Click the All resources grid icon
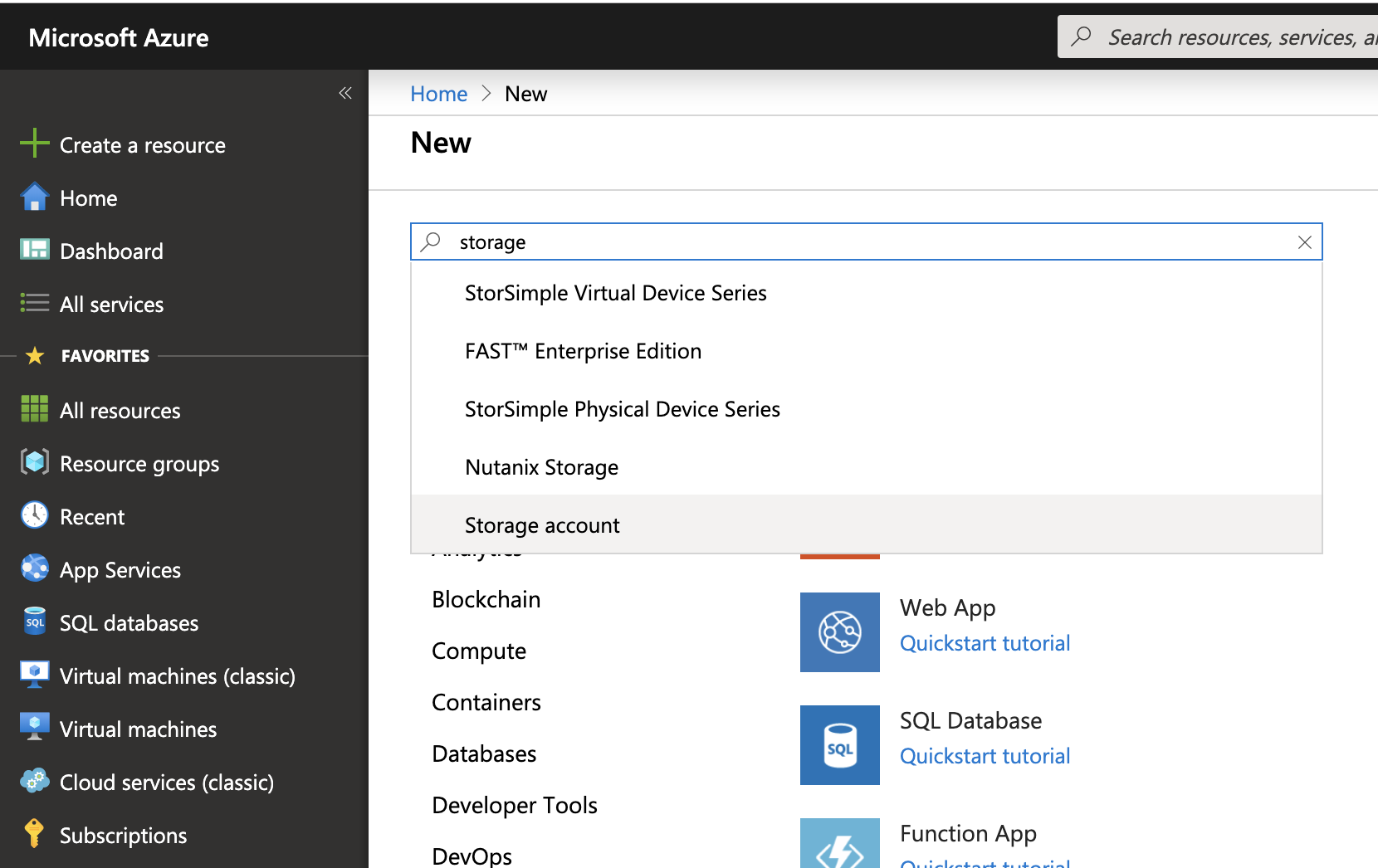 click(x=35, y=409)
